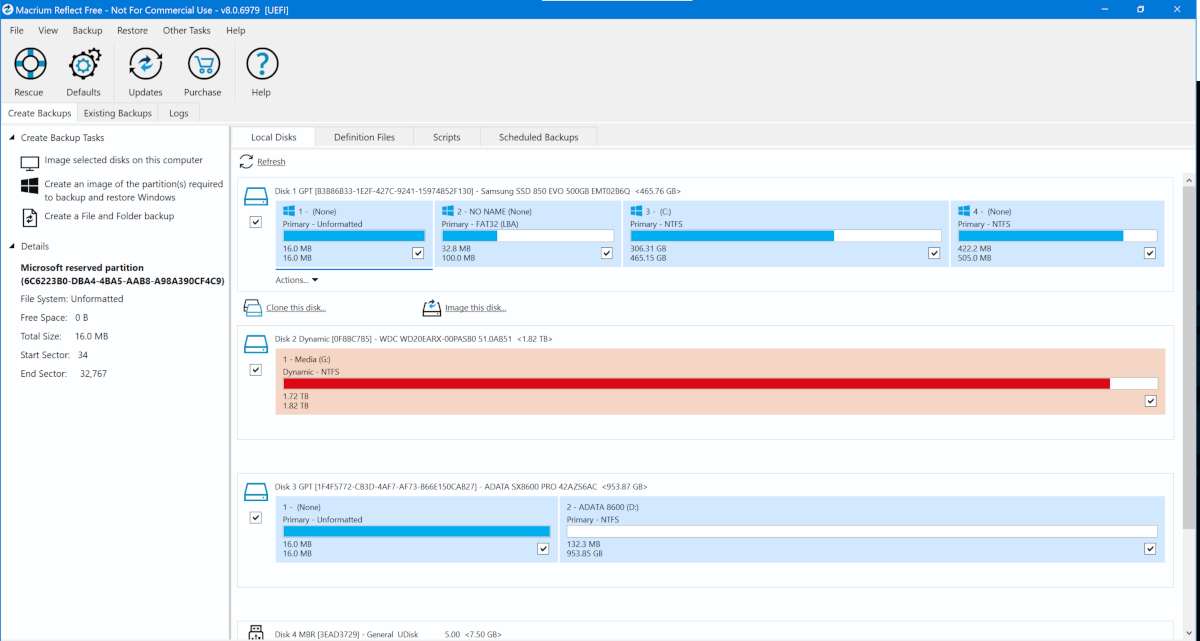Check for Updates toolbar icon
The height and width of the screenshot is (641, 1200).
145,65
